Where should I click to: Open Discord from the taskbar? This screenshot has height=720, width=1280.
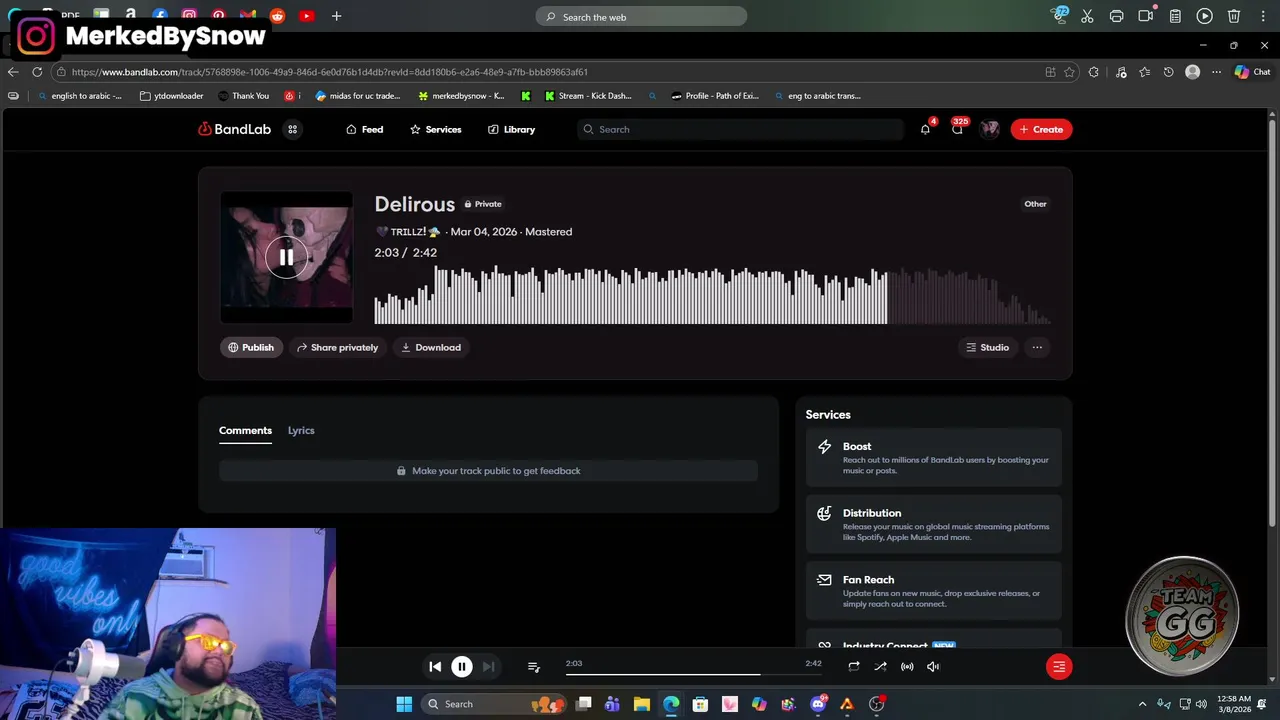point(818,704)
